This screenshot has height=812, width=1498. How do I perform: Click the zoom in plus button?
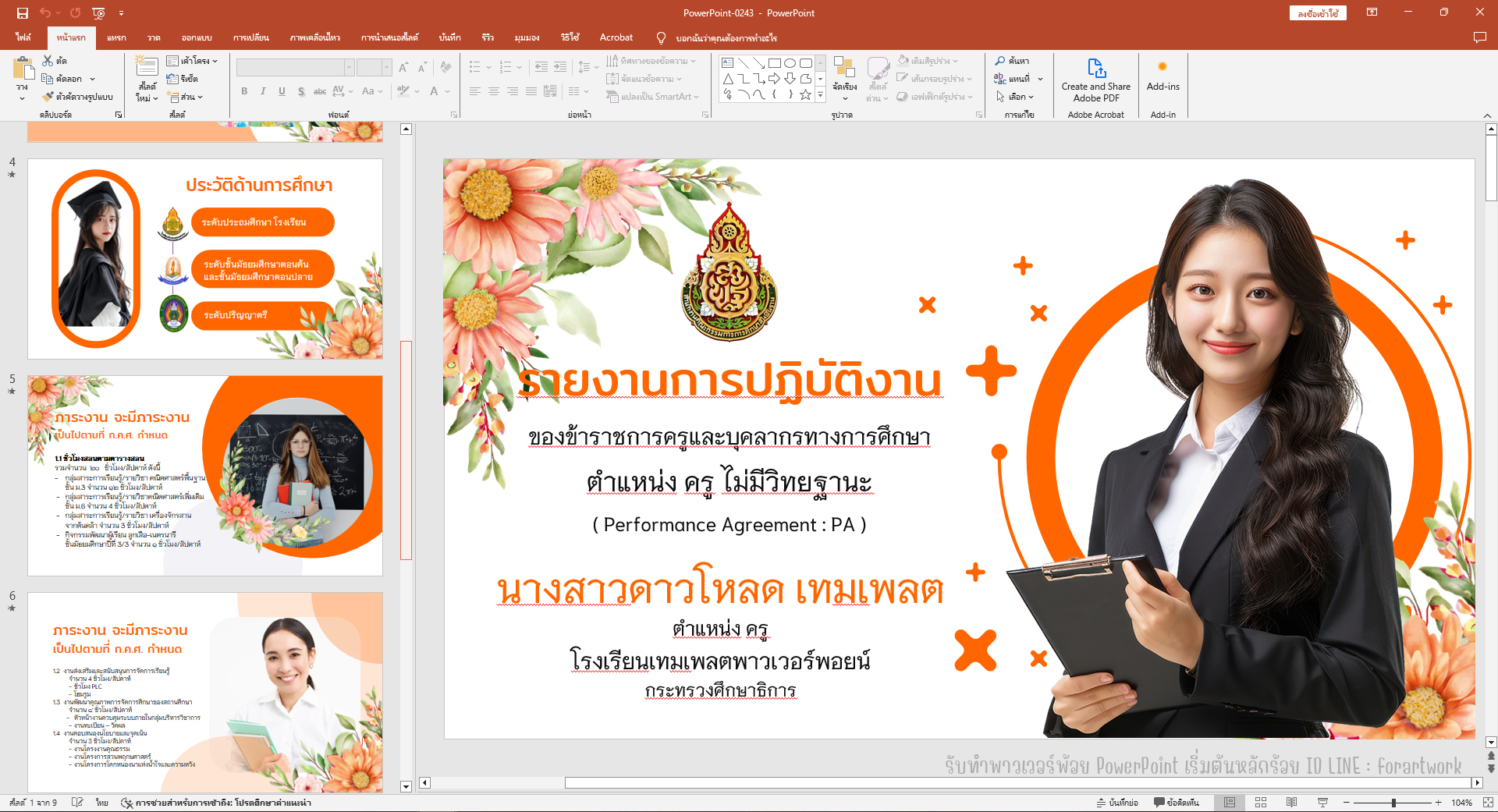click(x=1438, y=803)
